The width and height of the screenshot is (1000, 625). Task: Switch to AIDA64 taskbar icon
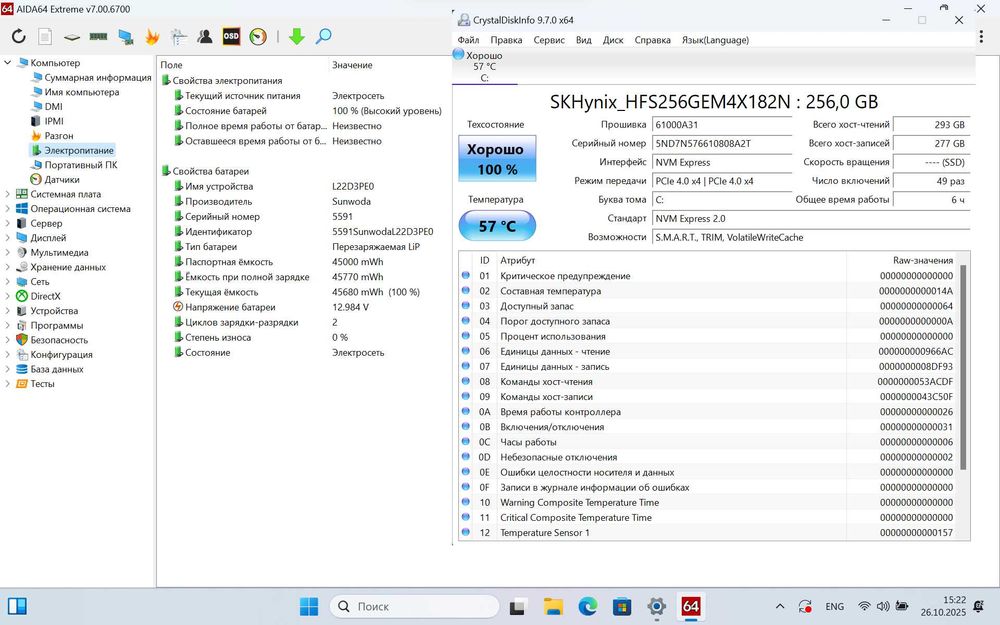pyautogui.click(x=691, y=606)
